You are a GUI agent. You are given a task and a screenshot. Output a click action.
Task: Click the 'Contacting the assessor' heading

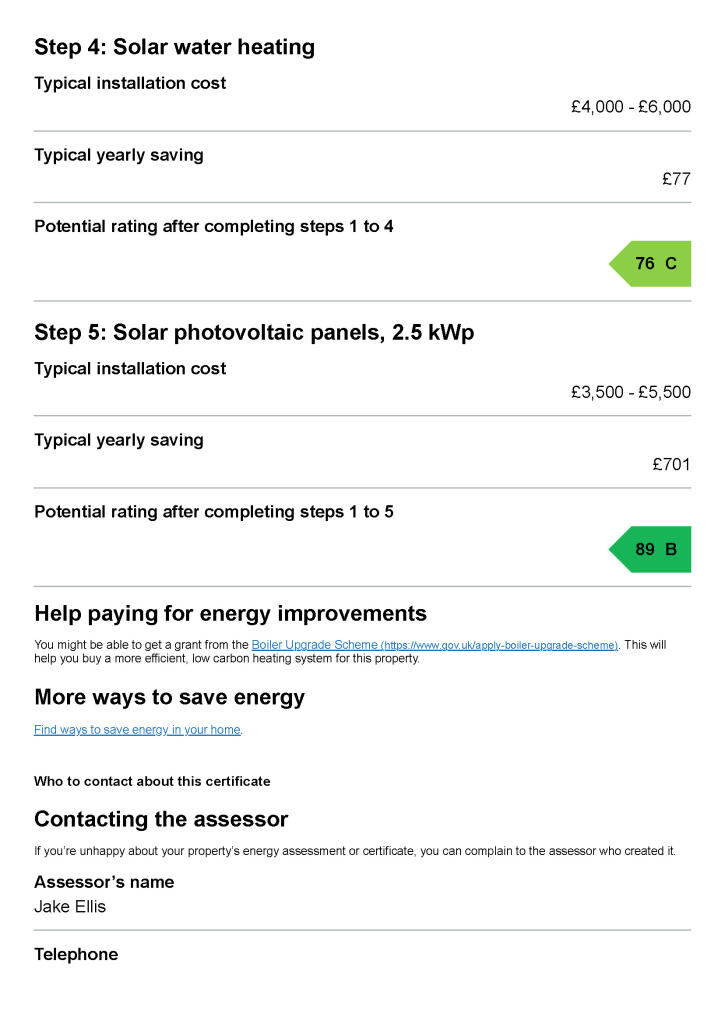161,820
